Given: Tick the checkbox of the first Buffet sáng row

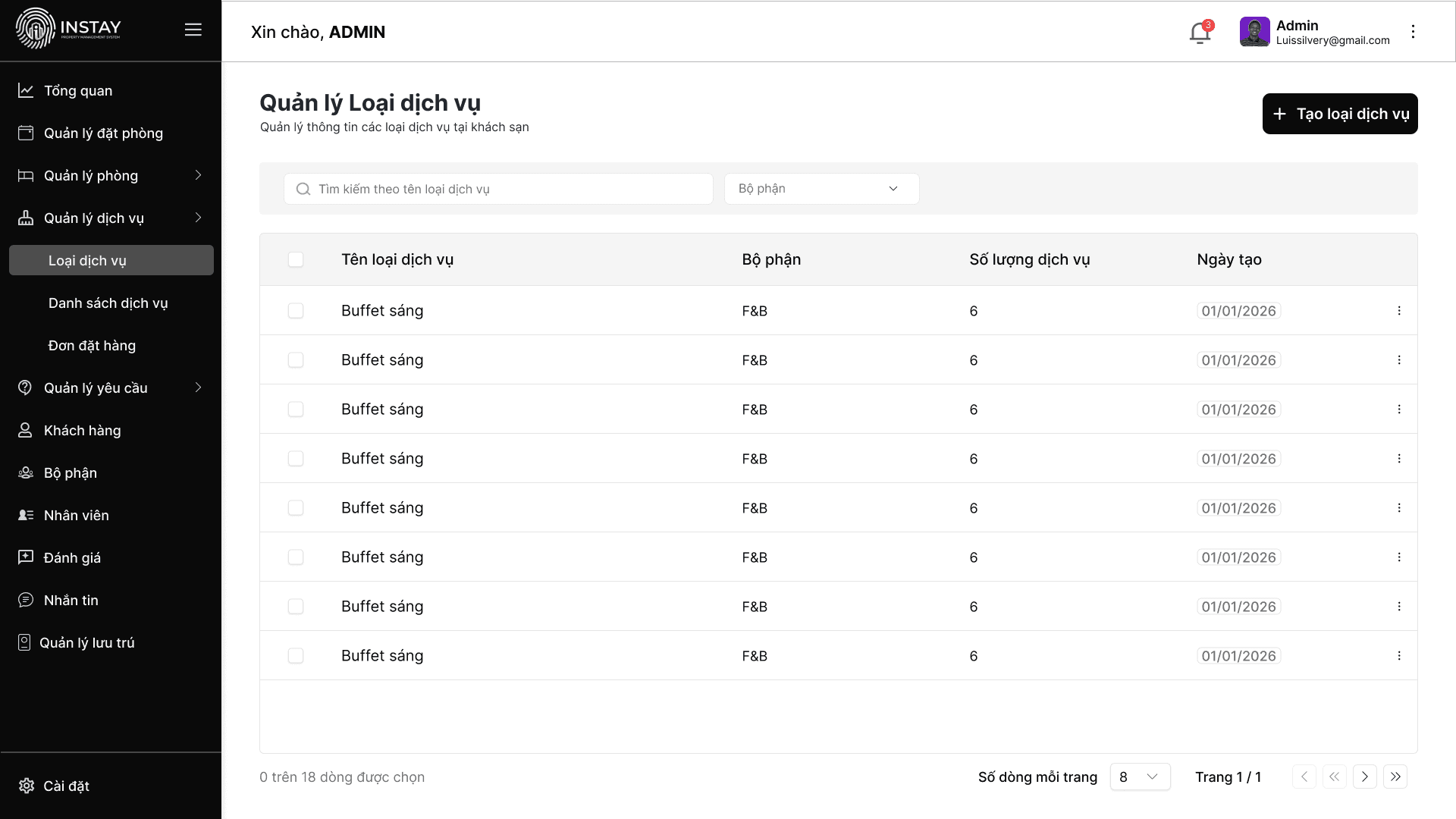Looking at the screenshot, I should [296, 310].
